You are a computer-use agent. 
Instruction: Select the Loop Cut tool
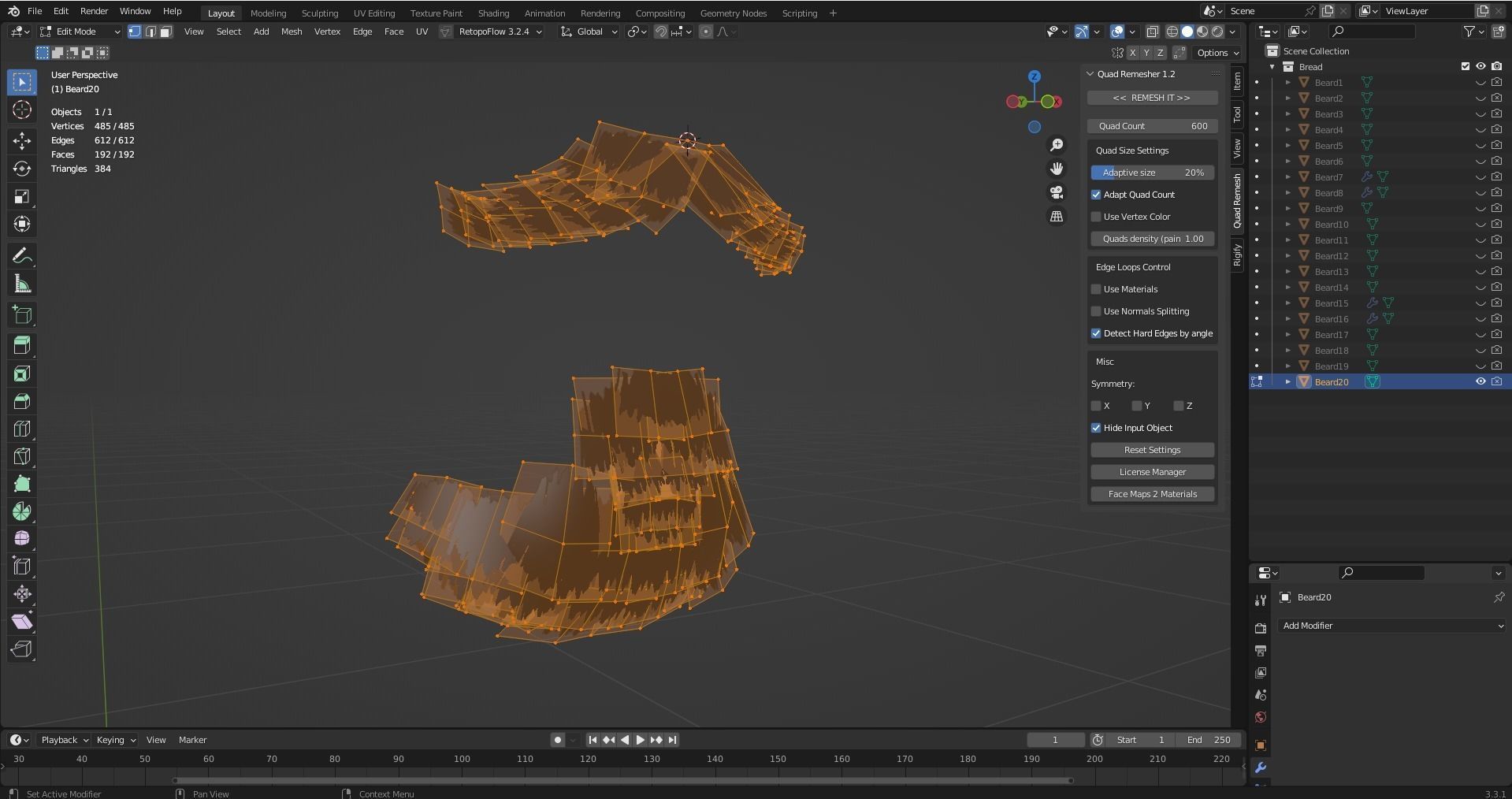(22, 429)
